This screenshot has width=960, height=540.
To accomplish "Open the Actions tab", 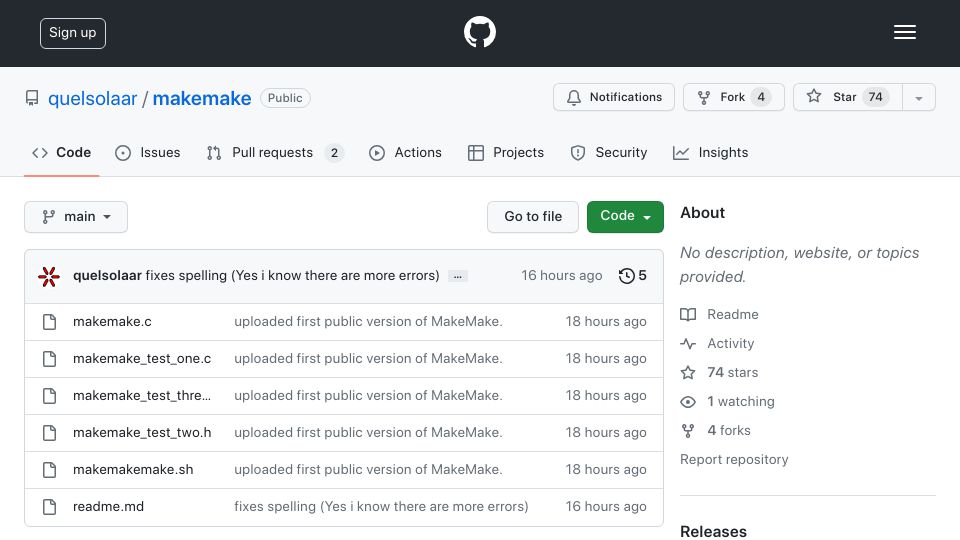I will tap(405, 153).
